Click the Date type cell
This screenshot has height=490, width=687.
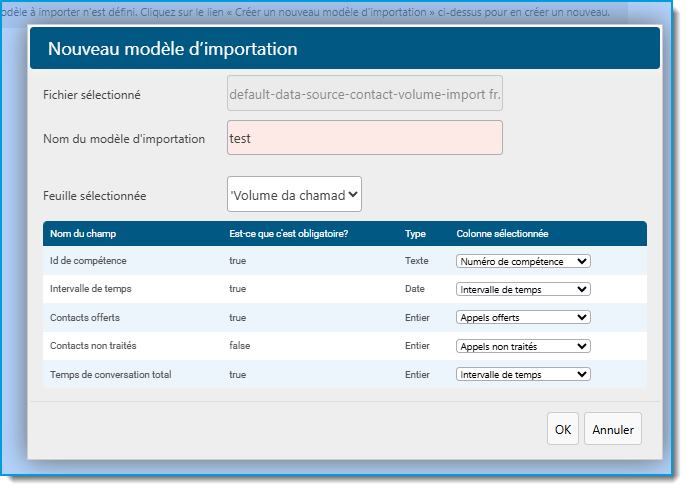pyautogui.click(x=414, y=289)
